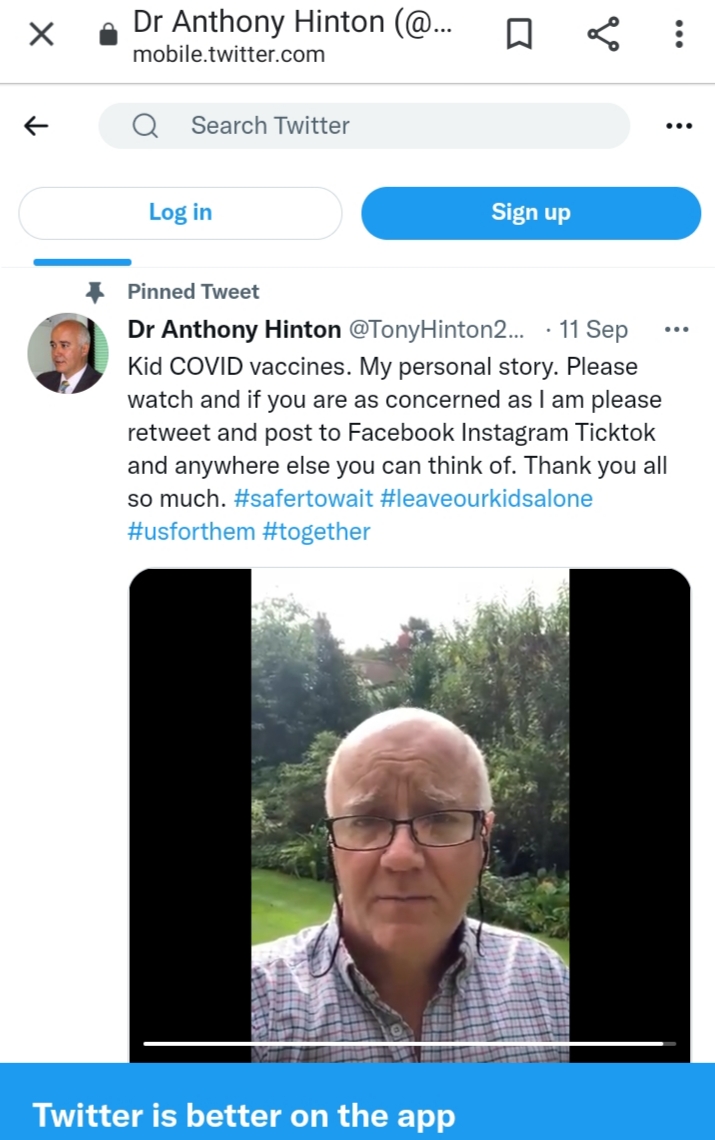Open the Dr Anthony Hinton name link
Screen dimensions: 715x1140
pos(234,329)
